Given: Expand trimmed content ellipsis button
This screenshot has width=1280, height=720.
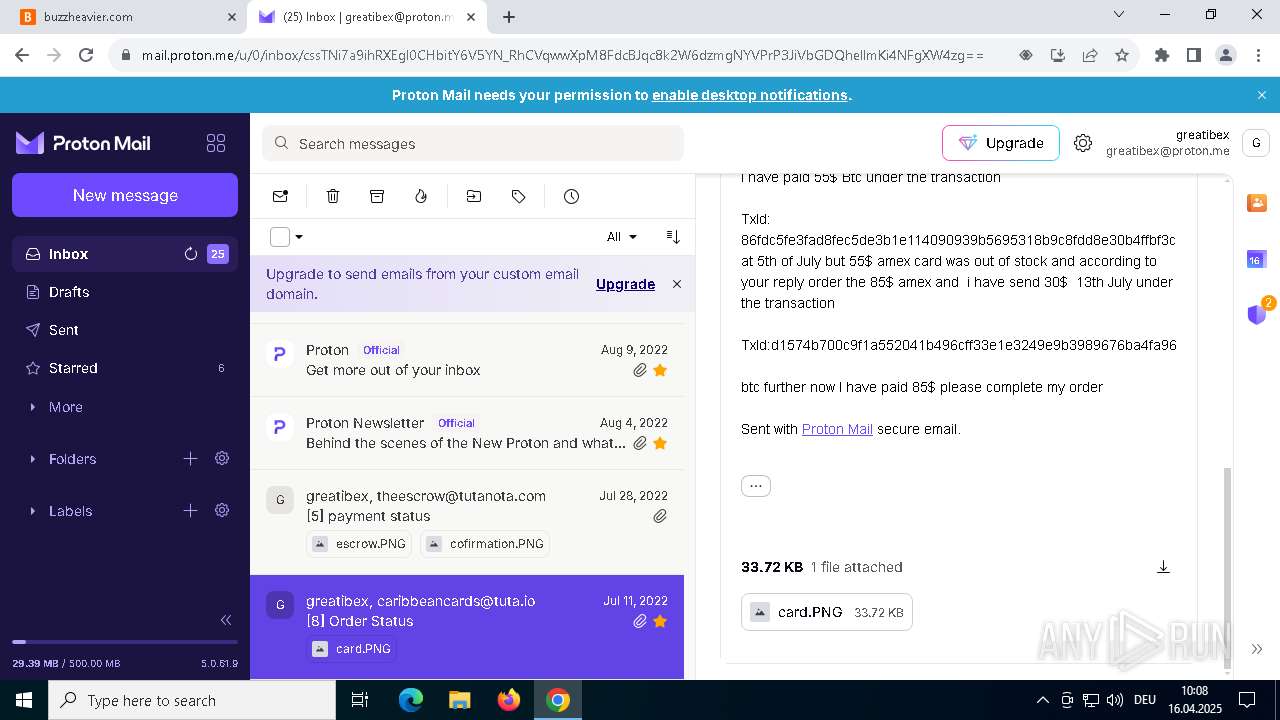Looking at the screenshot, I should (x=756, y=486).
